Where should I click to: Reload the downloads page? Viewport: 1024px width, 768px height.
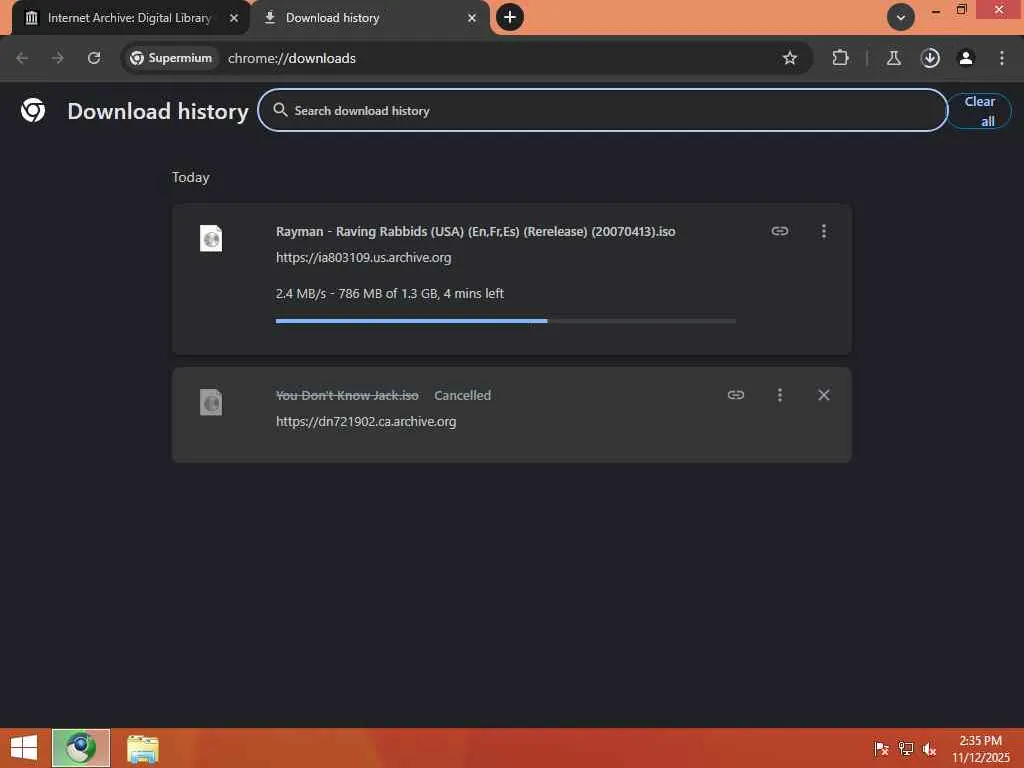click(x=94, y=58)
